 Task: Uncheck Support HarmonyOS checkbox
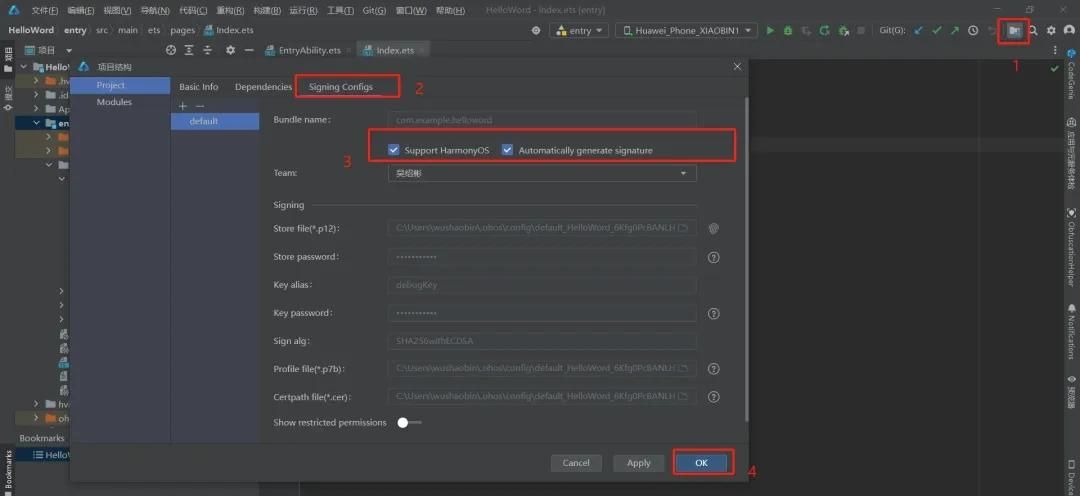click(x=394, y=150)
